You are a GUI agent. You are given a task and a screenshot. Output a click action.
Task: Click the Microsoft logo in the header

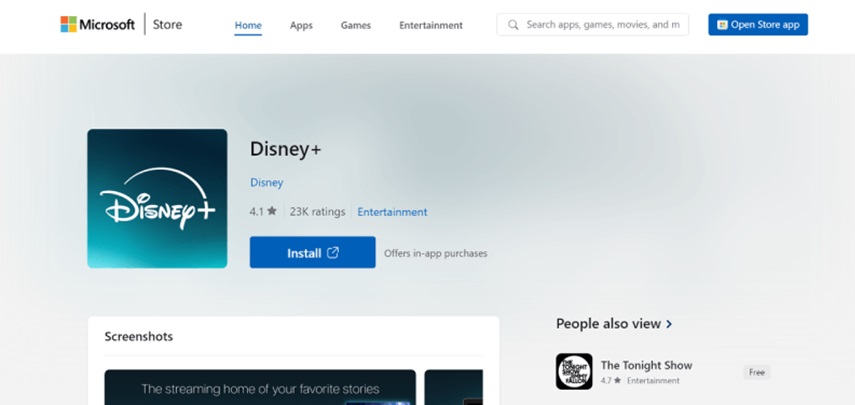click(97, 24)
